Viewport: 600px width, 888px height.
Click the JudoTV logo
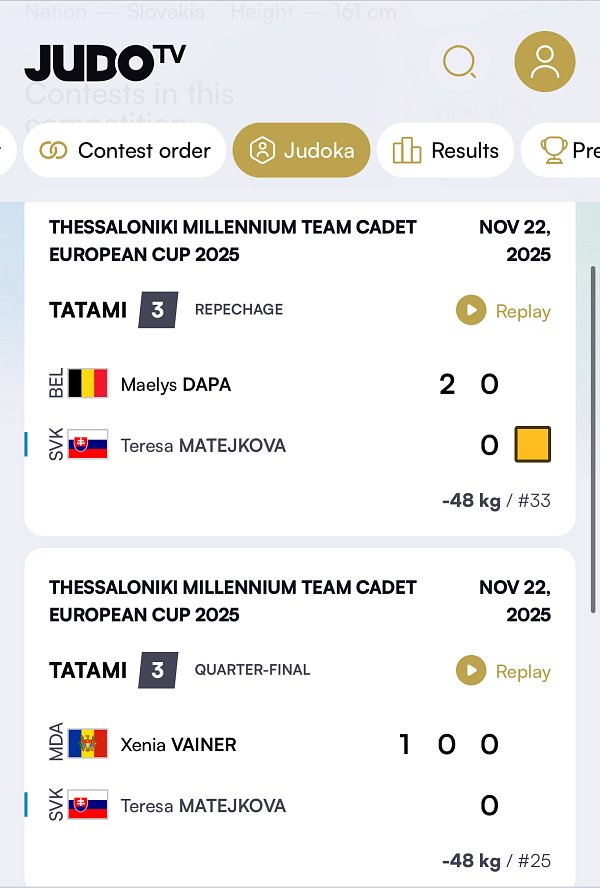coord(105,62)
